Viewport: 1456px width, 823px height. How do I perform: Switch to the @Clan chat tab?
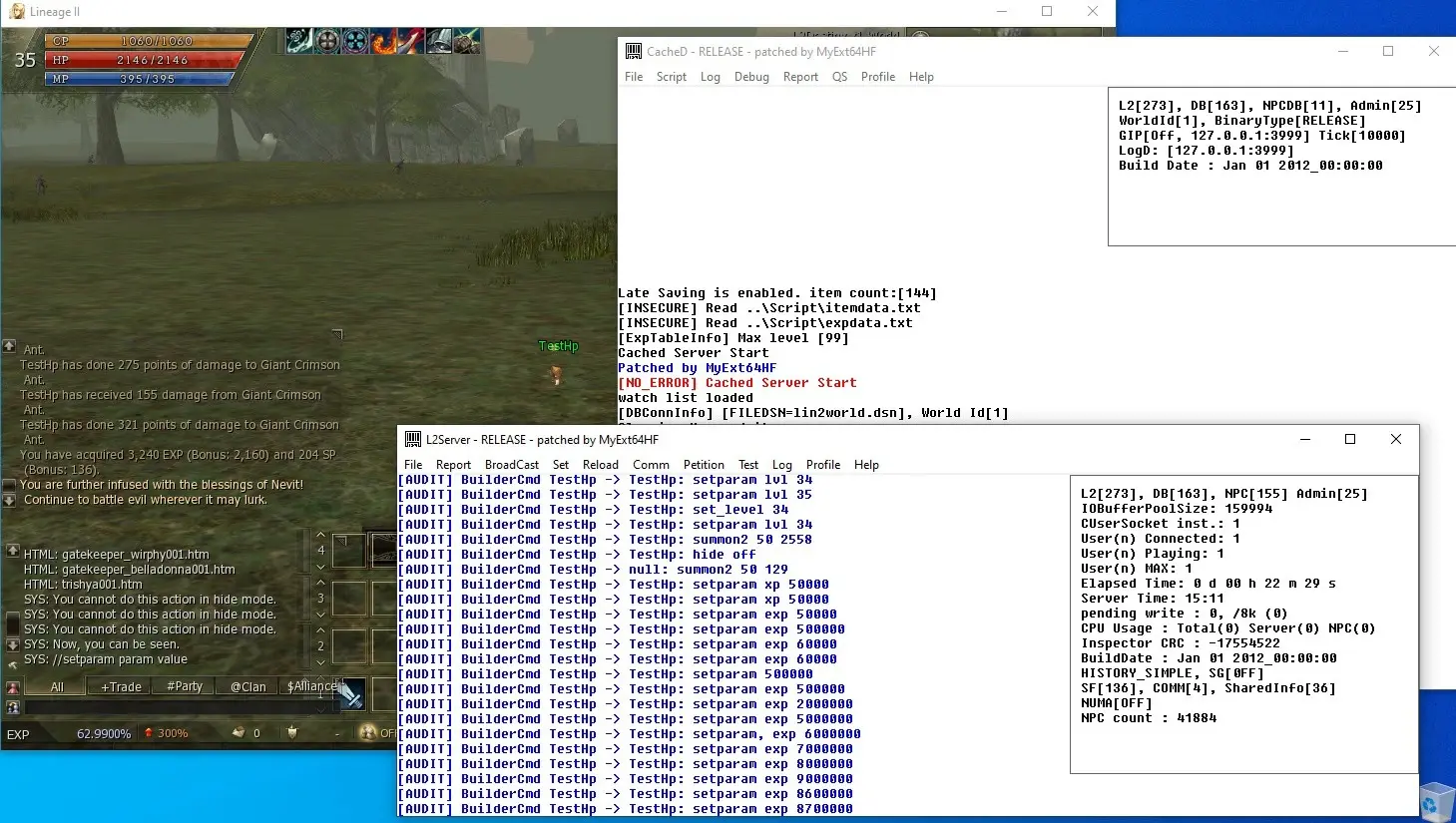point(248,686)
